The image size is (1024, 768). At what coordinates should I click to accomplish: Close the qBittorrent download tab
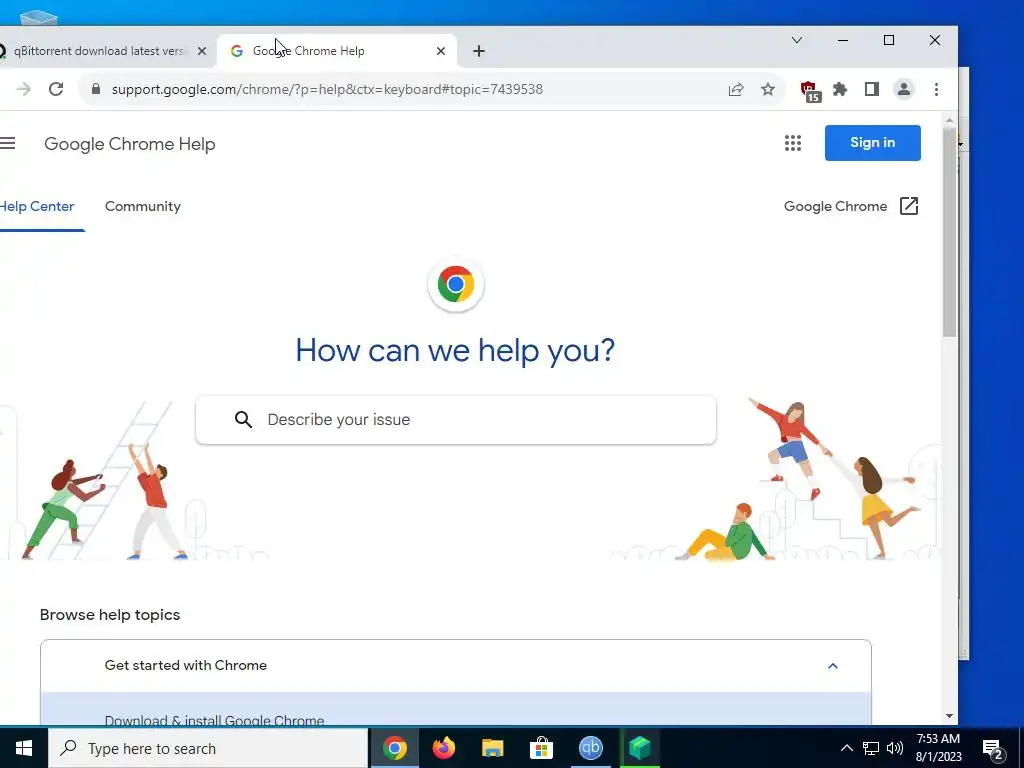[x=202, y=51]
